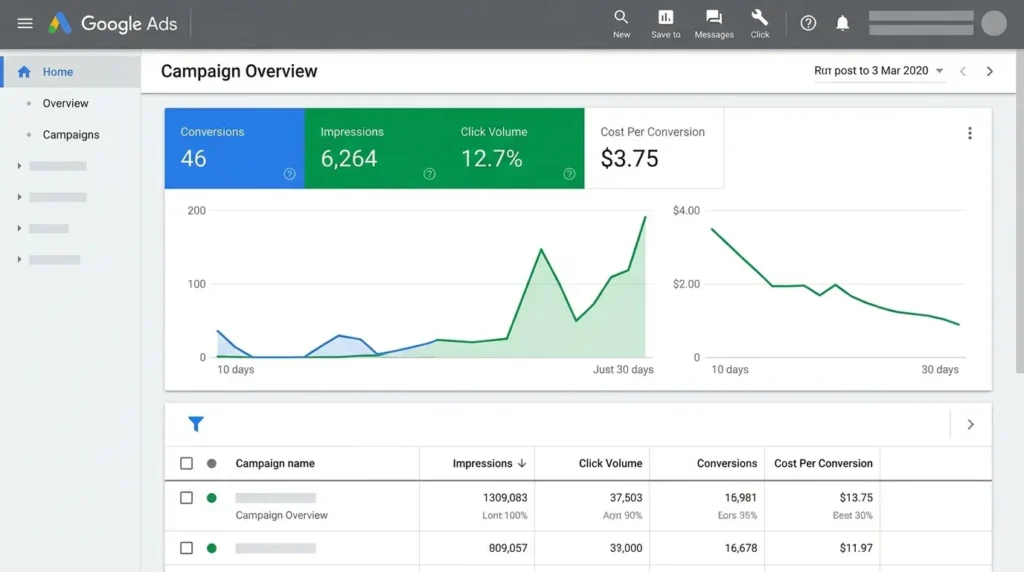The width and height of the screenshot is (1024, 572).
Task: Select the Click Volume metric tile
Action: pos(515,148)
